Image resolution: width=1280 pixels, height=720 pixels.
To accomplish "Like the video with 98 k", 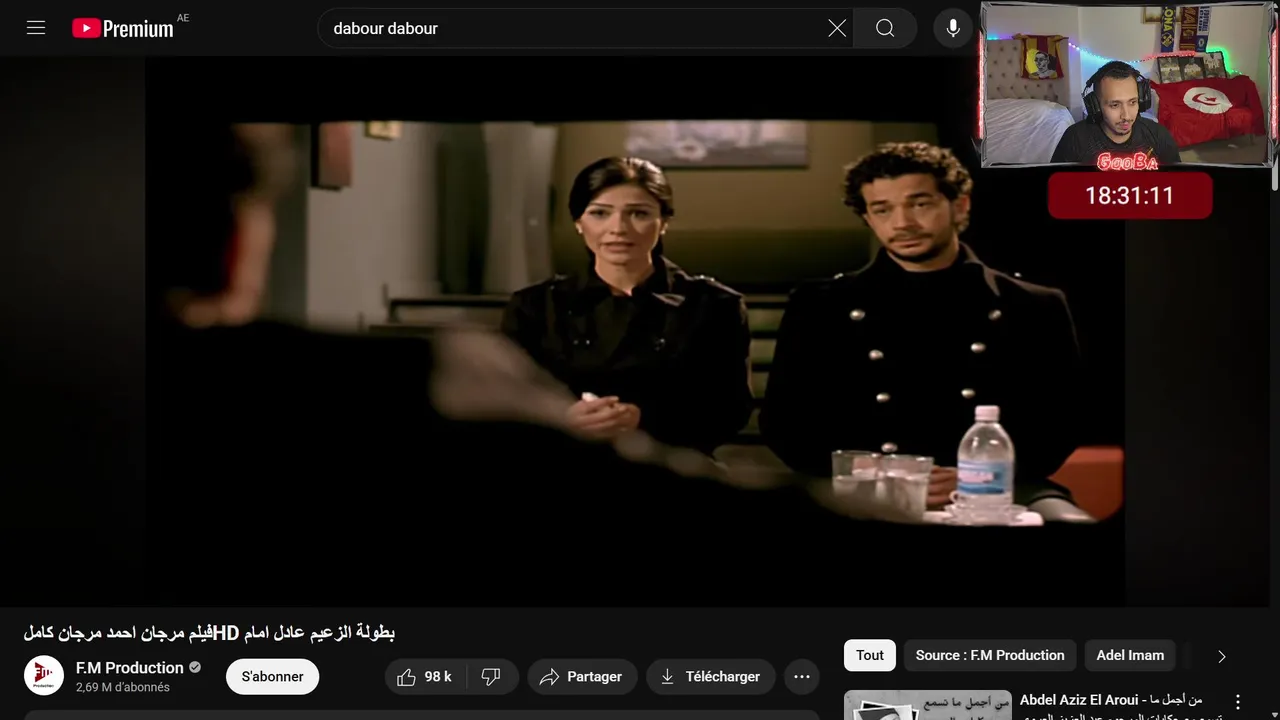I will tap(424, 677).
